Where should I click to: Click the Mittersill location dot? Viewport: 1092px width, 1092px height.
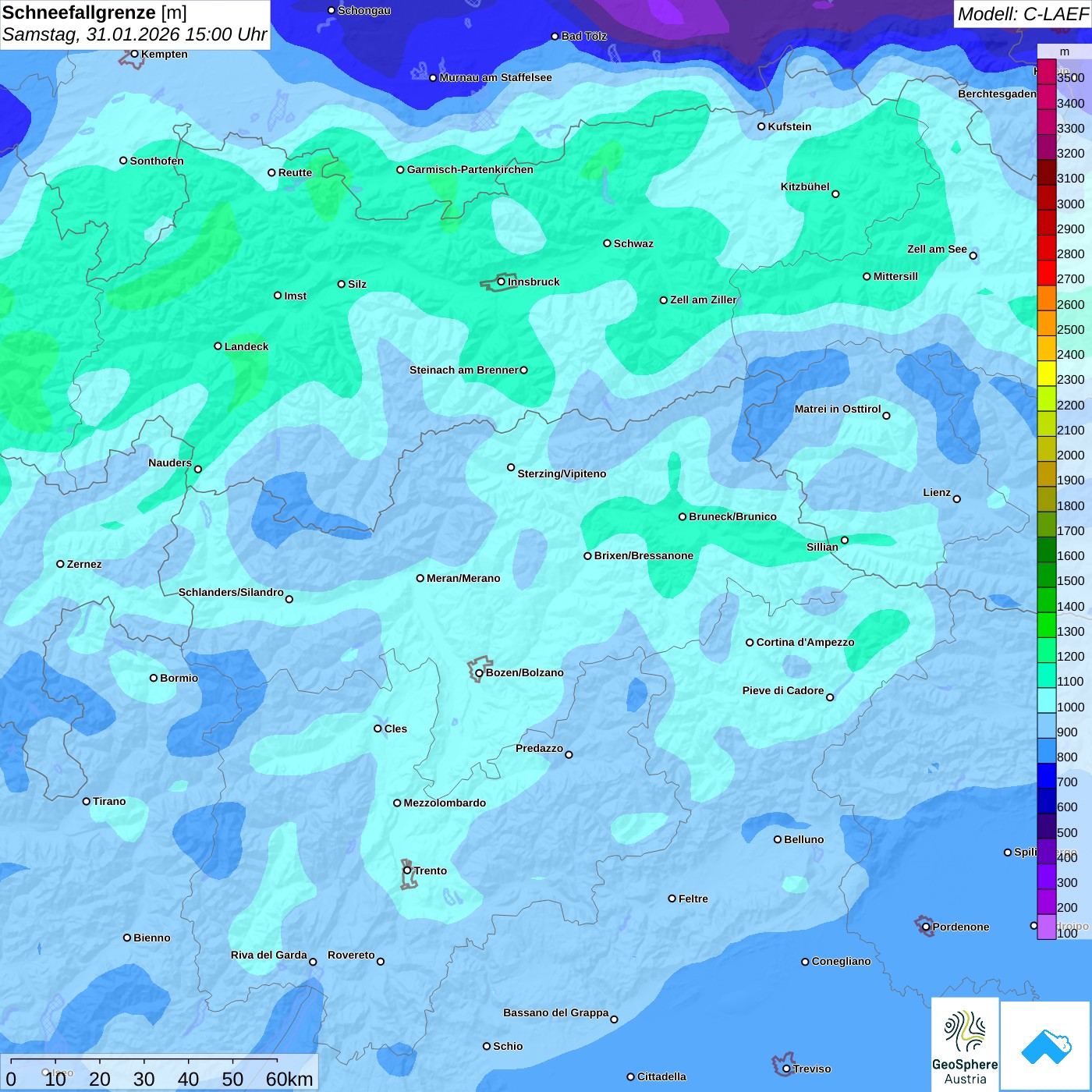click(867, 276)
